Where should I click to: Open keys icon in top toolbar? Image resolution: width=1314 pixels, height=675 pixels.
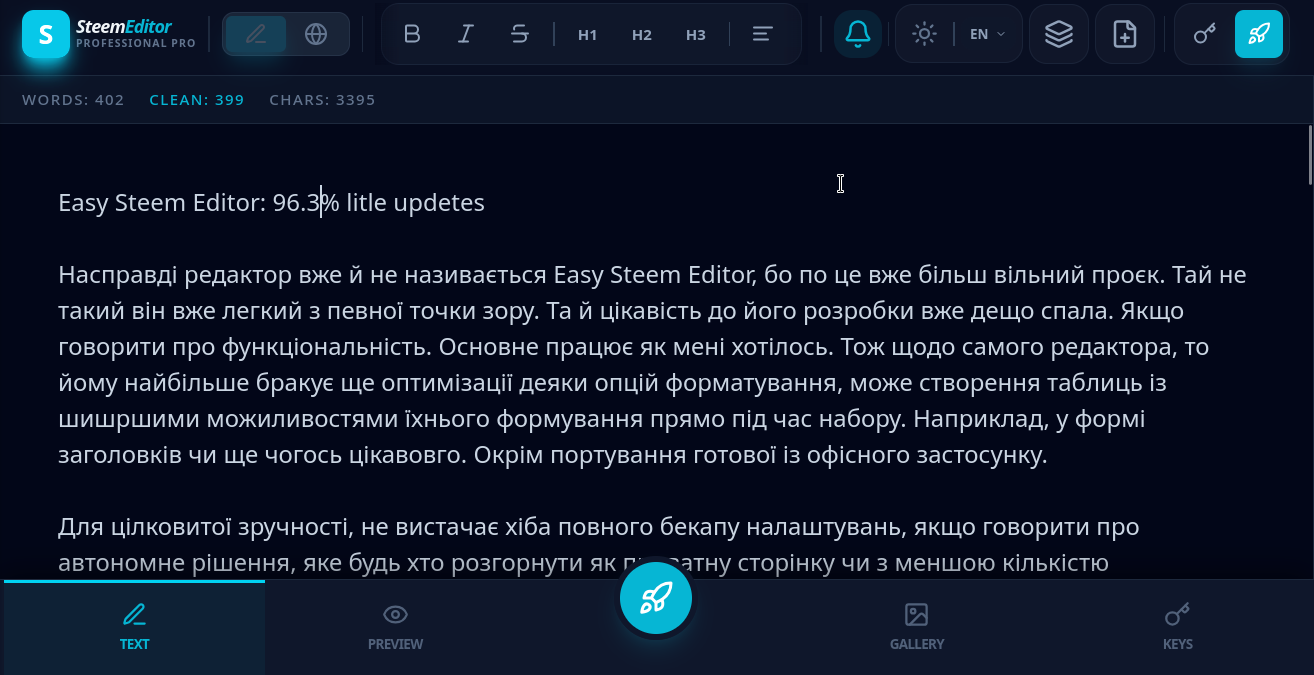point(1205,34)
